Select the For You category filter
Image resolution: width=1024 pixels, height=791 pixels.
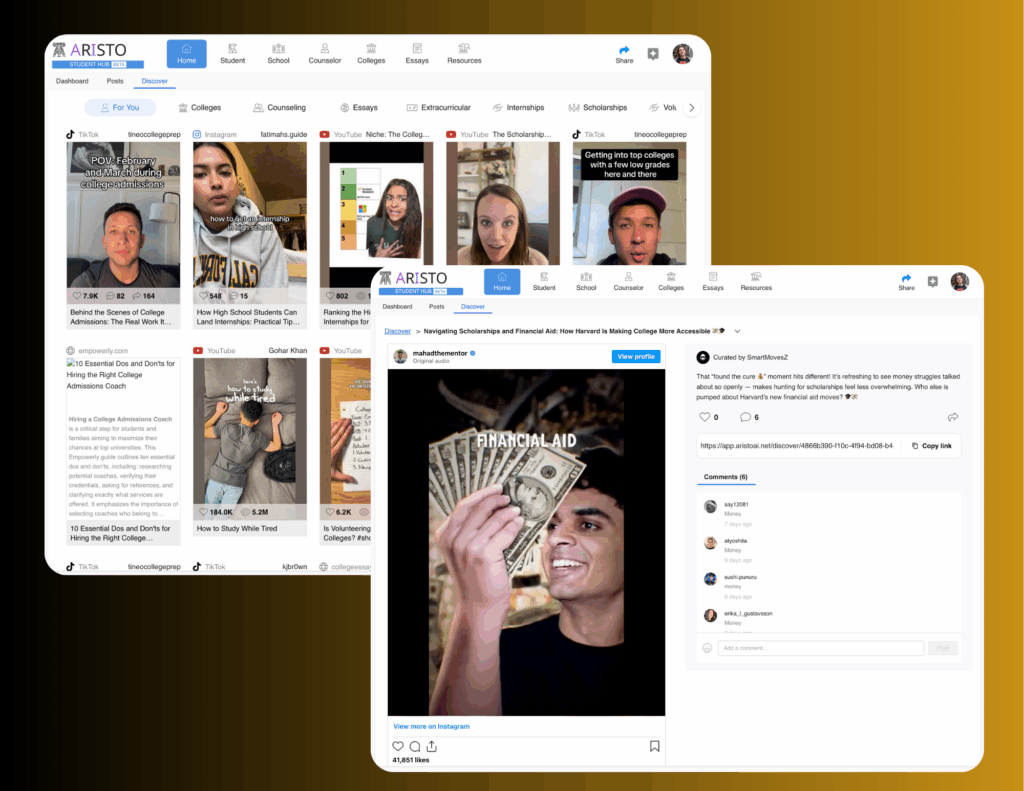coord(120,108)
